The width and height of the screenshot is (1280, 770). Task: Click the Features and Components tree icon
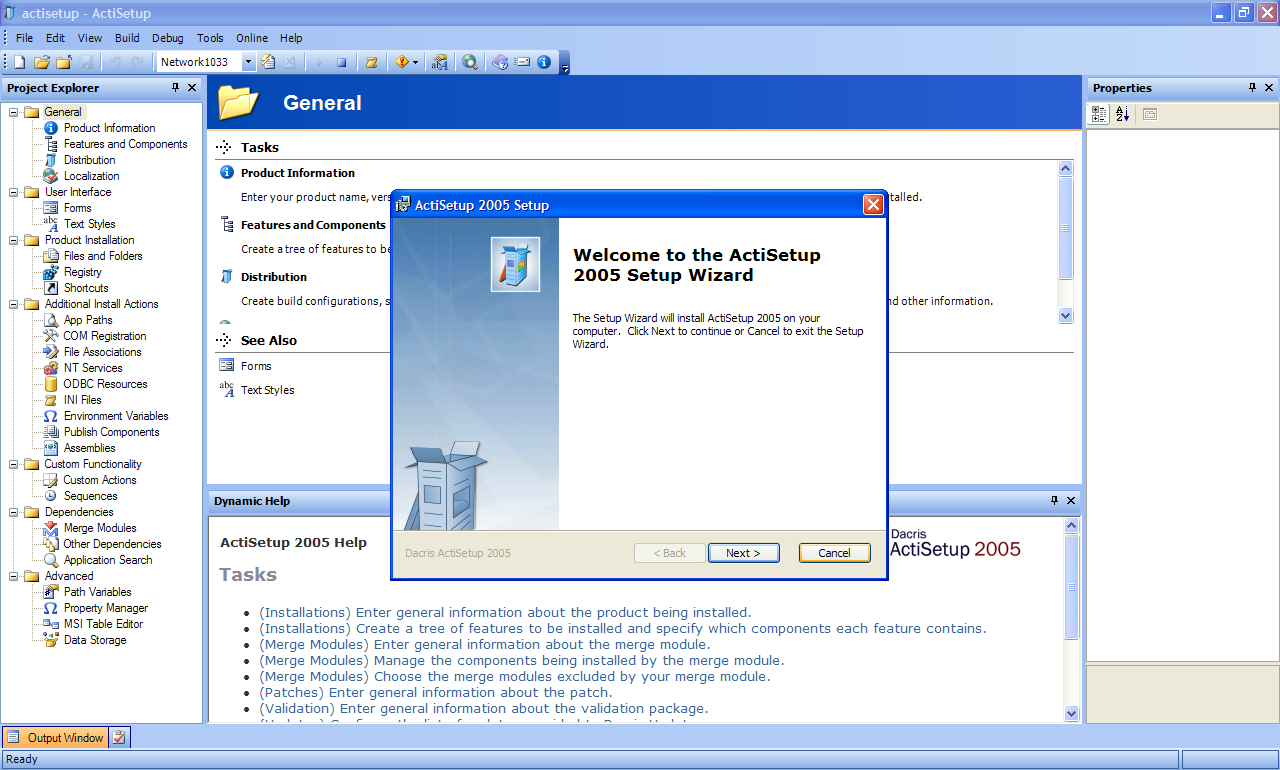point(51,144)
